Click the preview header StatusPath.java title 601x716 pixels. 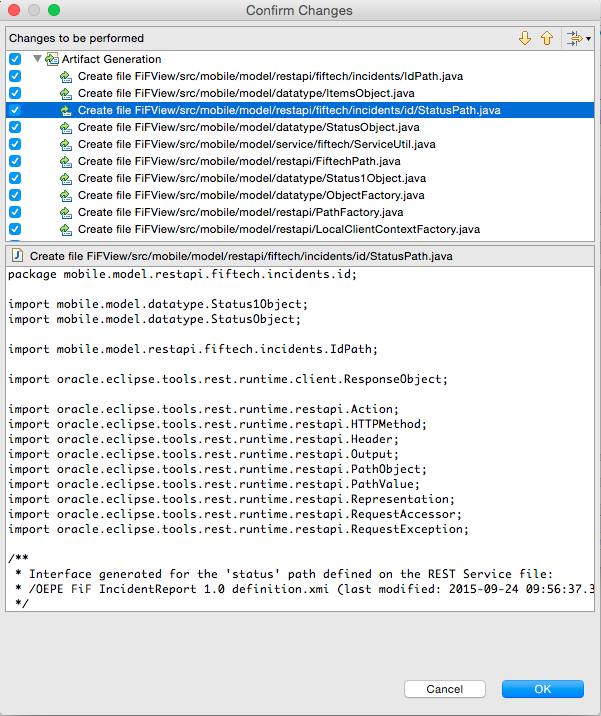(241, 256)
